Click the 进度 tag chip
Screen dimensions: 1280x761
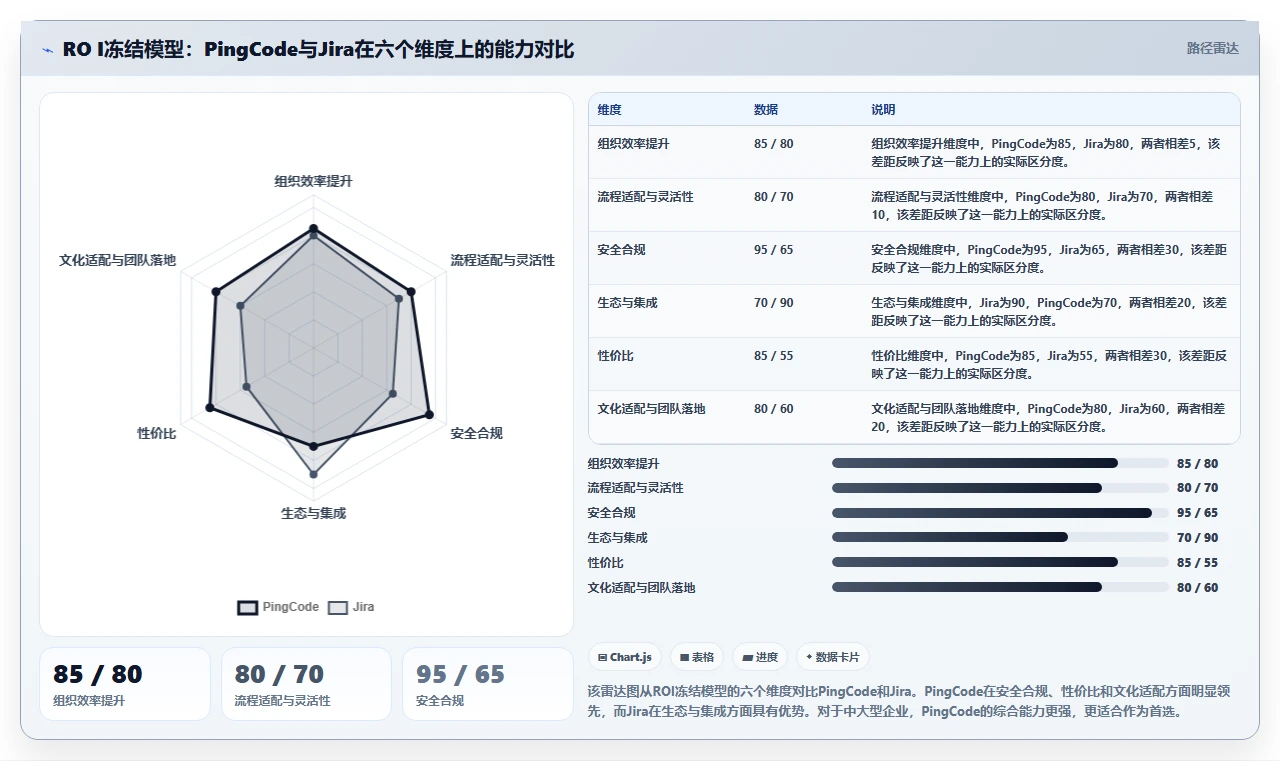point(759,657)
